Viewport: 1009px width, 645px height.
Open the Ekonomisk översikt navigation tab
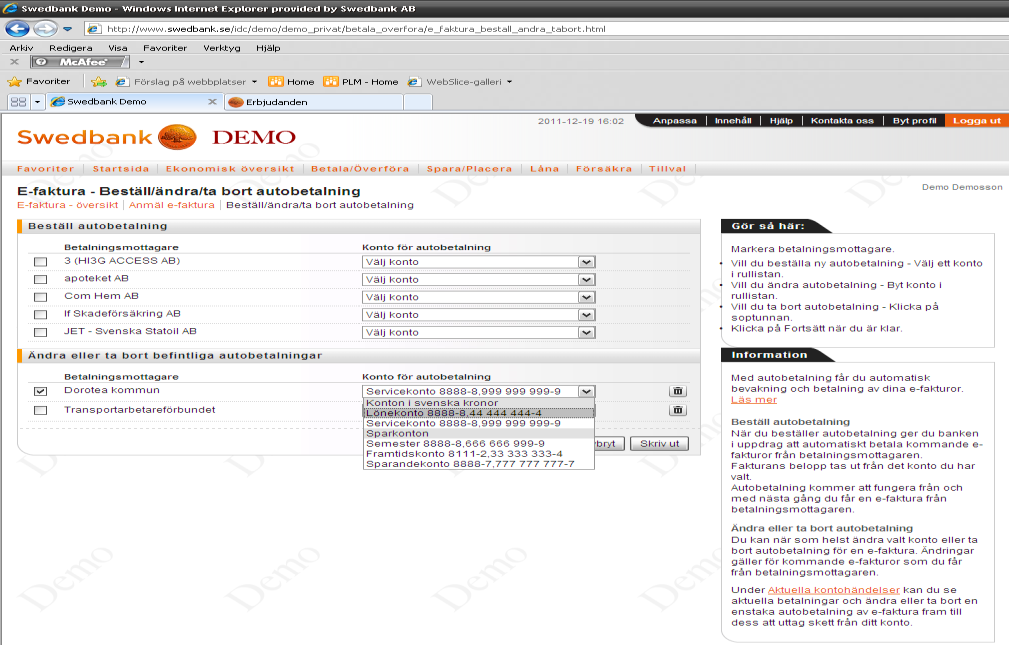[x=230, y=169]
